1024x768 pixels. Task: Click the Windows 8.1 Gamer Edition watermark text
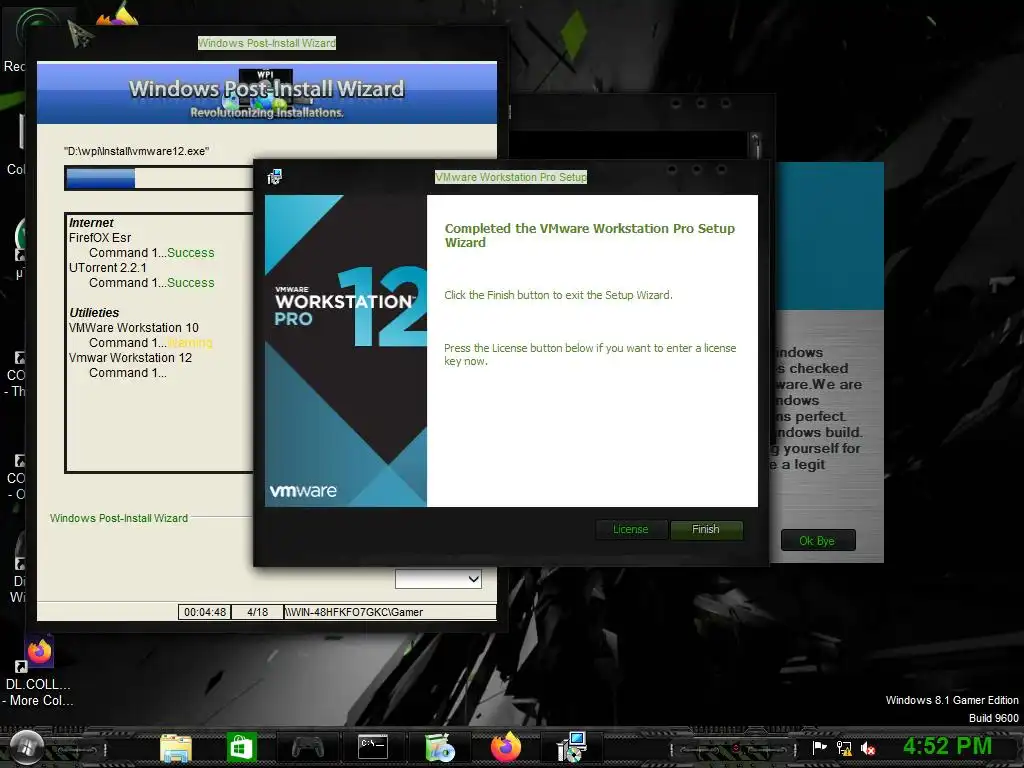coord(952,700)
